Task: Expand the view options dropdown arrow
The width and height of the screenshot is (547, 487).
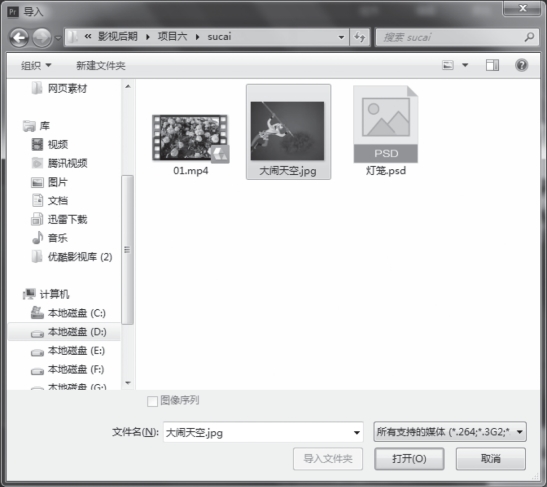Action: tap(465, 65)
